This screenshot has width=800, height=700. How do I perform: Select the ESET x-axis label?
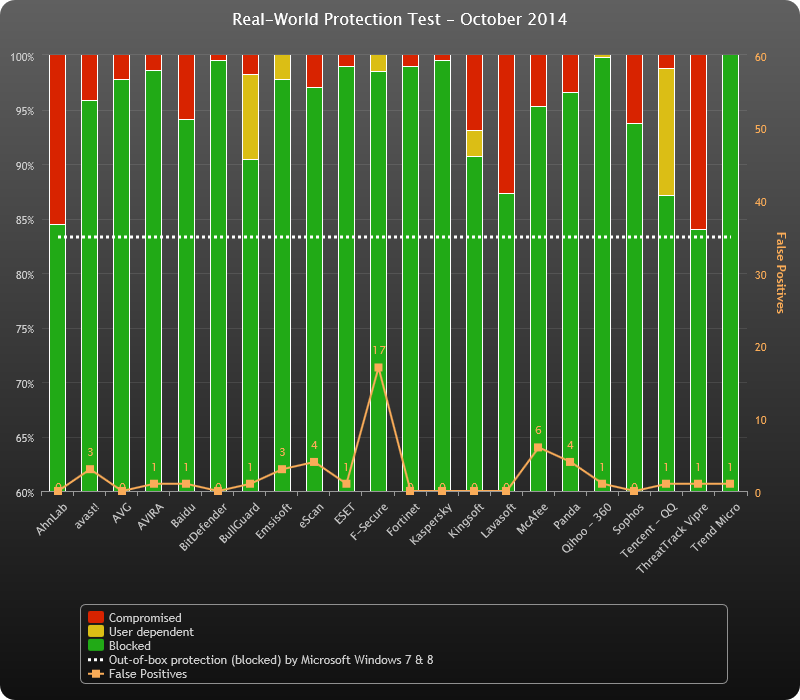(345, 514)
